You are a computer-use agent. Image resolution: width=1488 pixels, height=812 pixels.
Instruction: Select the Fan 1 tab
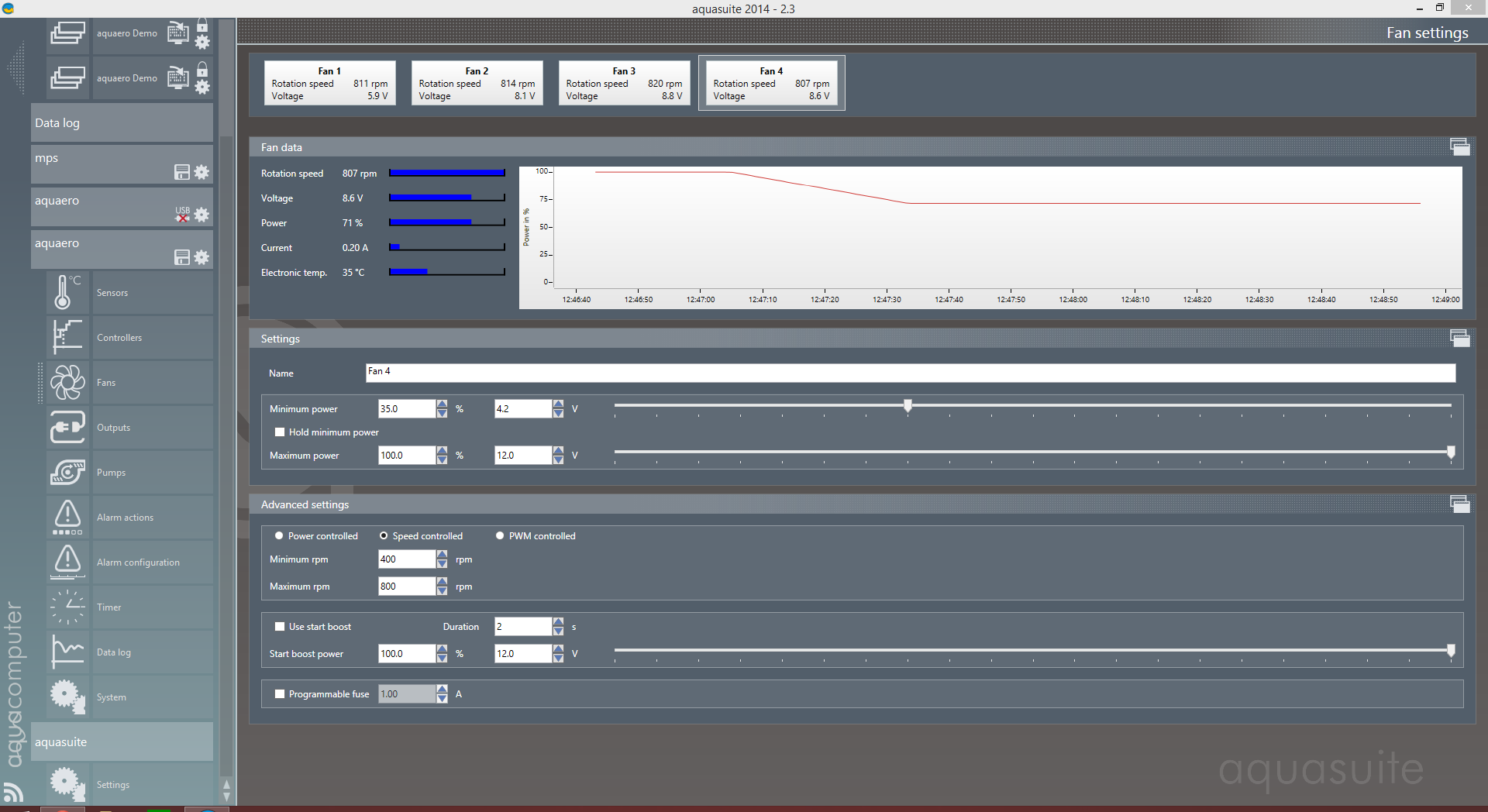tap(329, 83)
